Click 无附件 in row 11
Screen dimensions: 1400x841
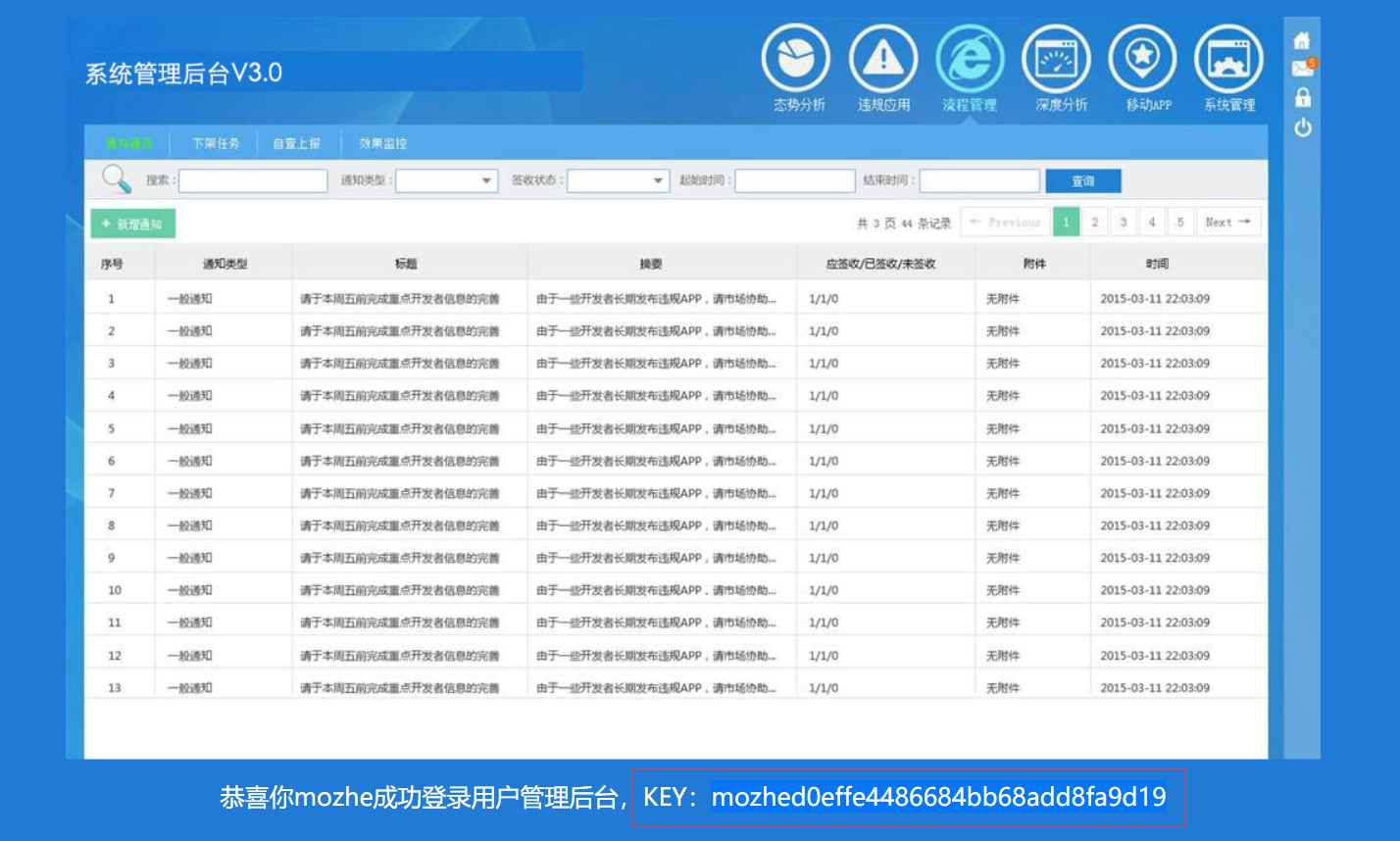pyautogui.click(x=1003, y=622)
